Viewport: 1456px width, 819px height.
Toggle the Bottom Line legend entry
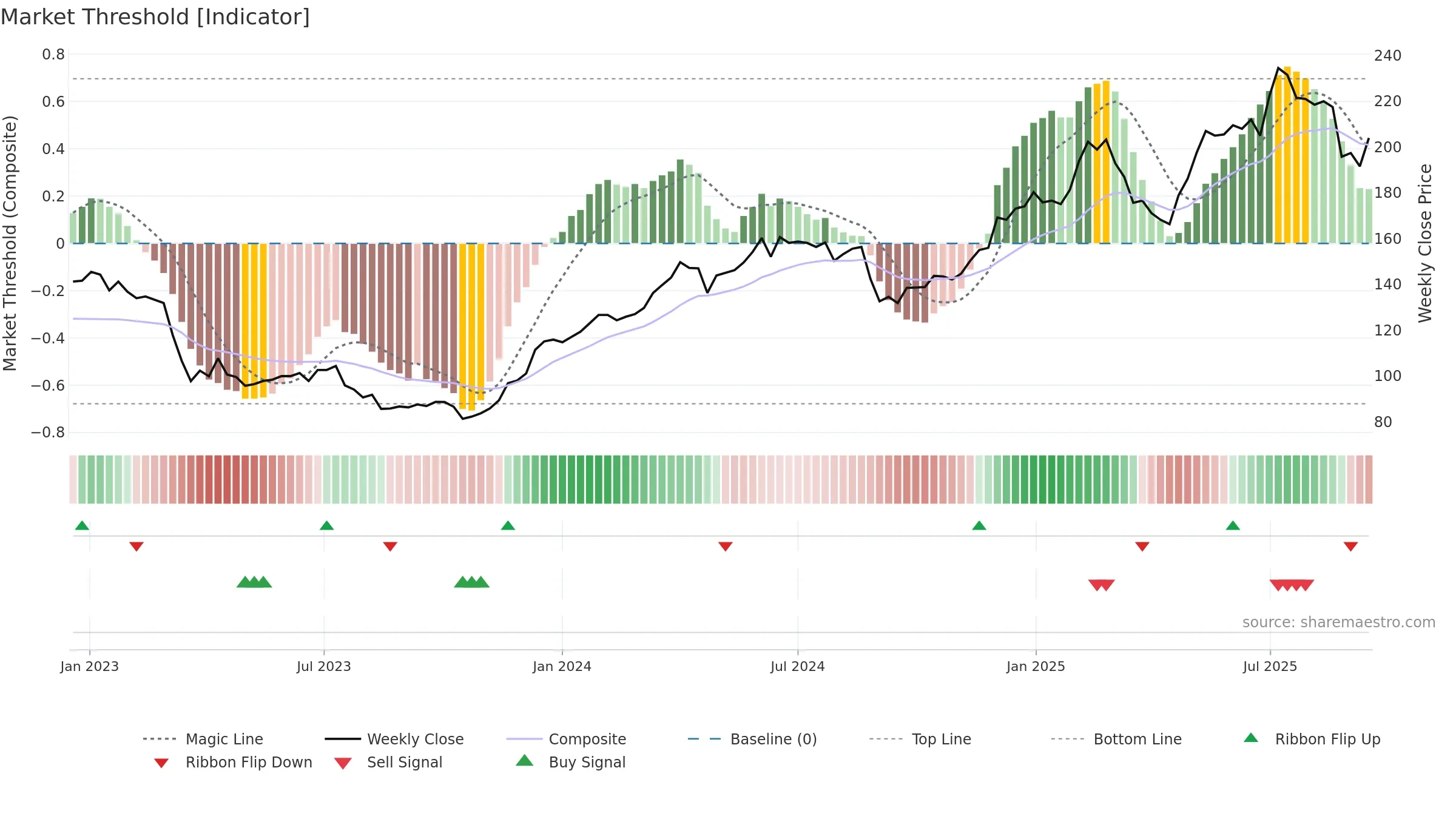point(1116,739)
